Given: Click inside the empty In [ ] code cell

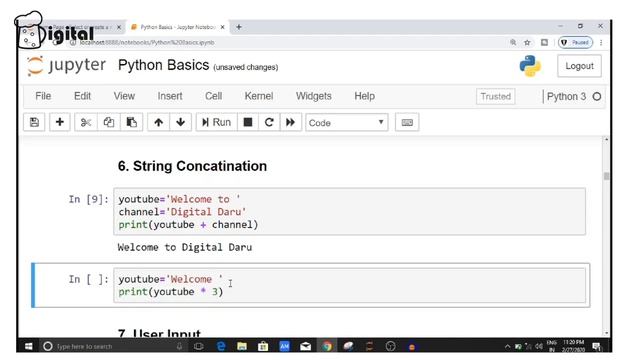Looking at the screenshot, I should coord(349,285).
